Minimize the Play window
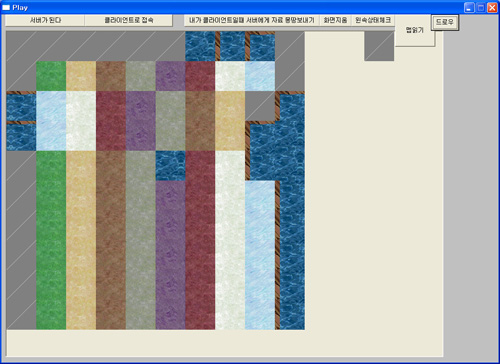This screenshot has width=500, height=364. [x=469, y=8]
